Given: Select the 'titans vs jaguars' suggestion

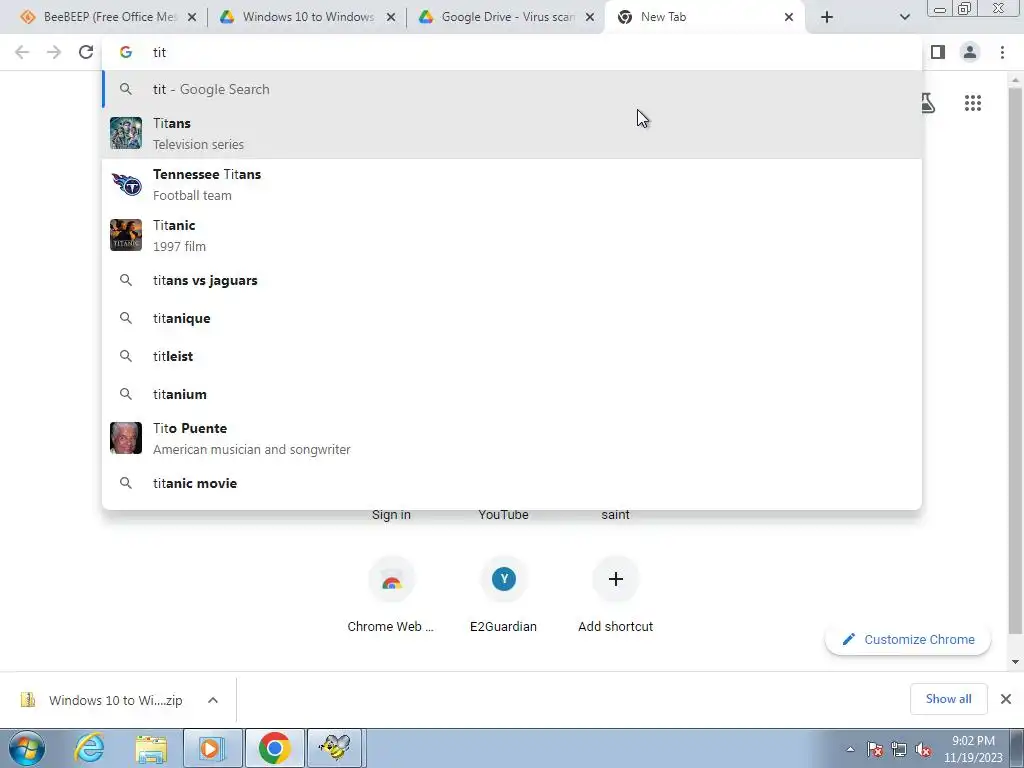Looking at the screenshot, I should point(512,280).
